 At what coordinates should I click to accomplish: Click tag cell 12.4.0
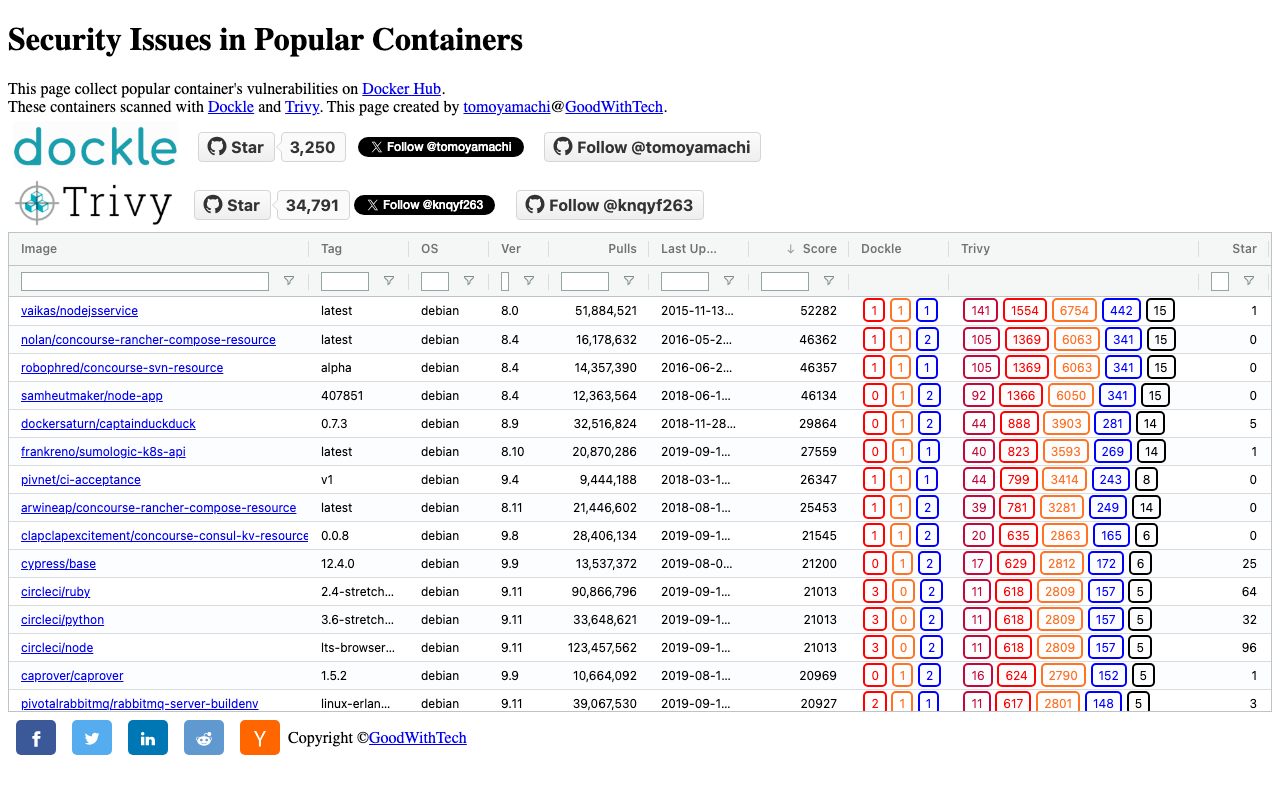338,563
